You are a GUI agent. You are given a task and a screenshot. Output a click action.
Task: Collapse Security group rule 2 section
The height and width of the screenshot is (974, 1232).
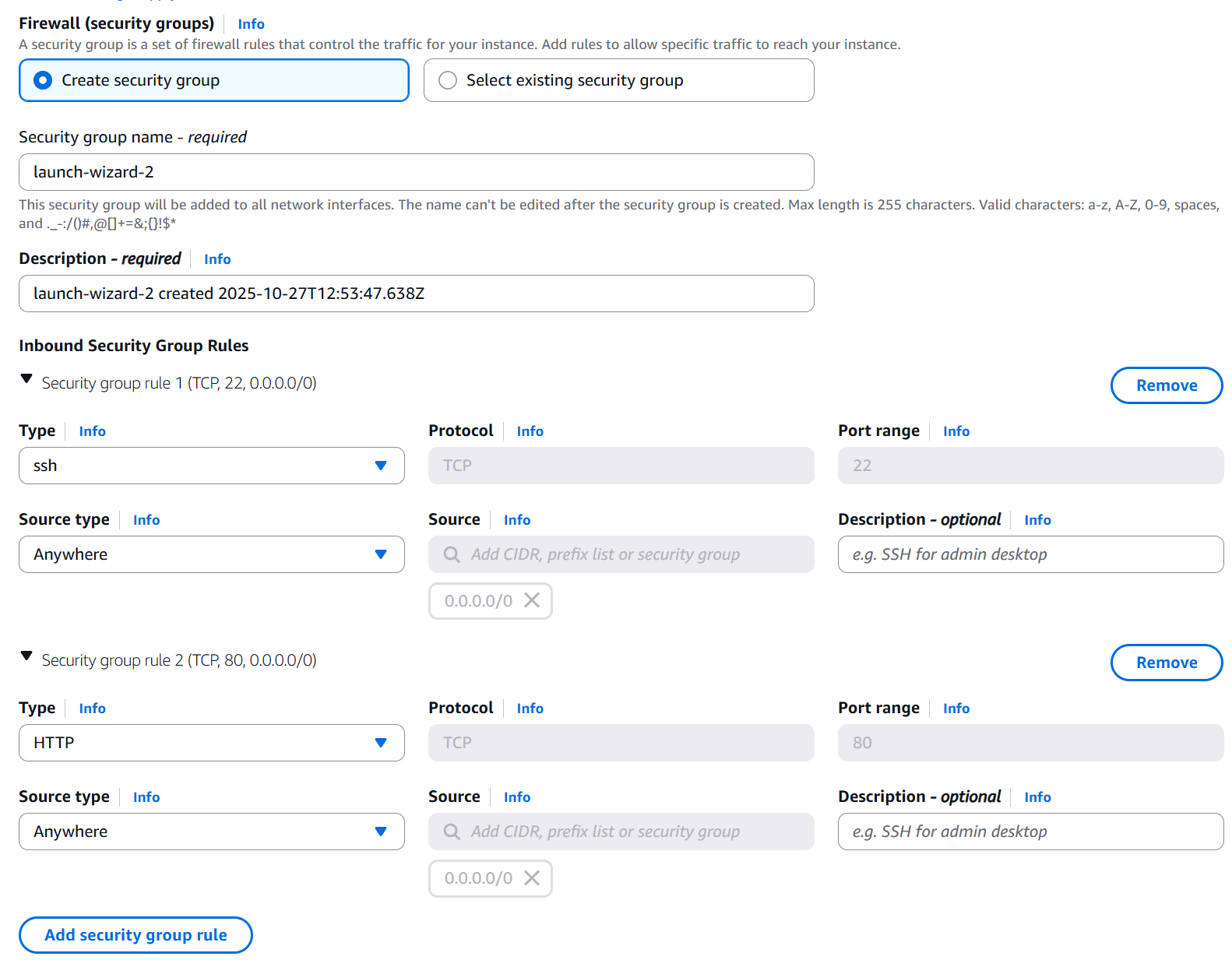pos(26,656)
